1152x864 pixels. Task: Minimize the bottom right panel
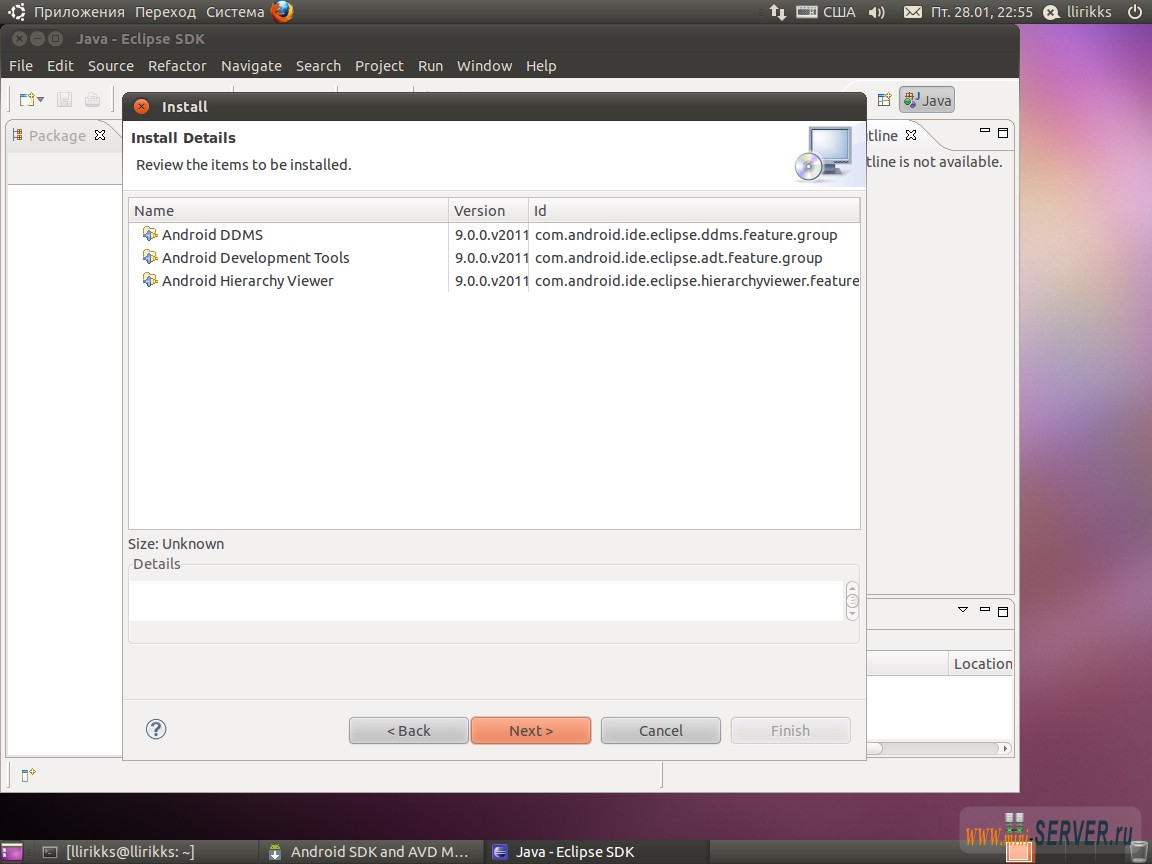984,609
